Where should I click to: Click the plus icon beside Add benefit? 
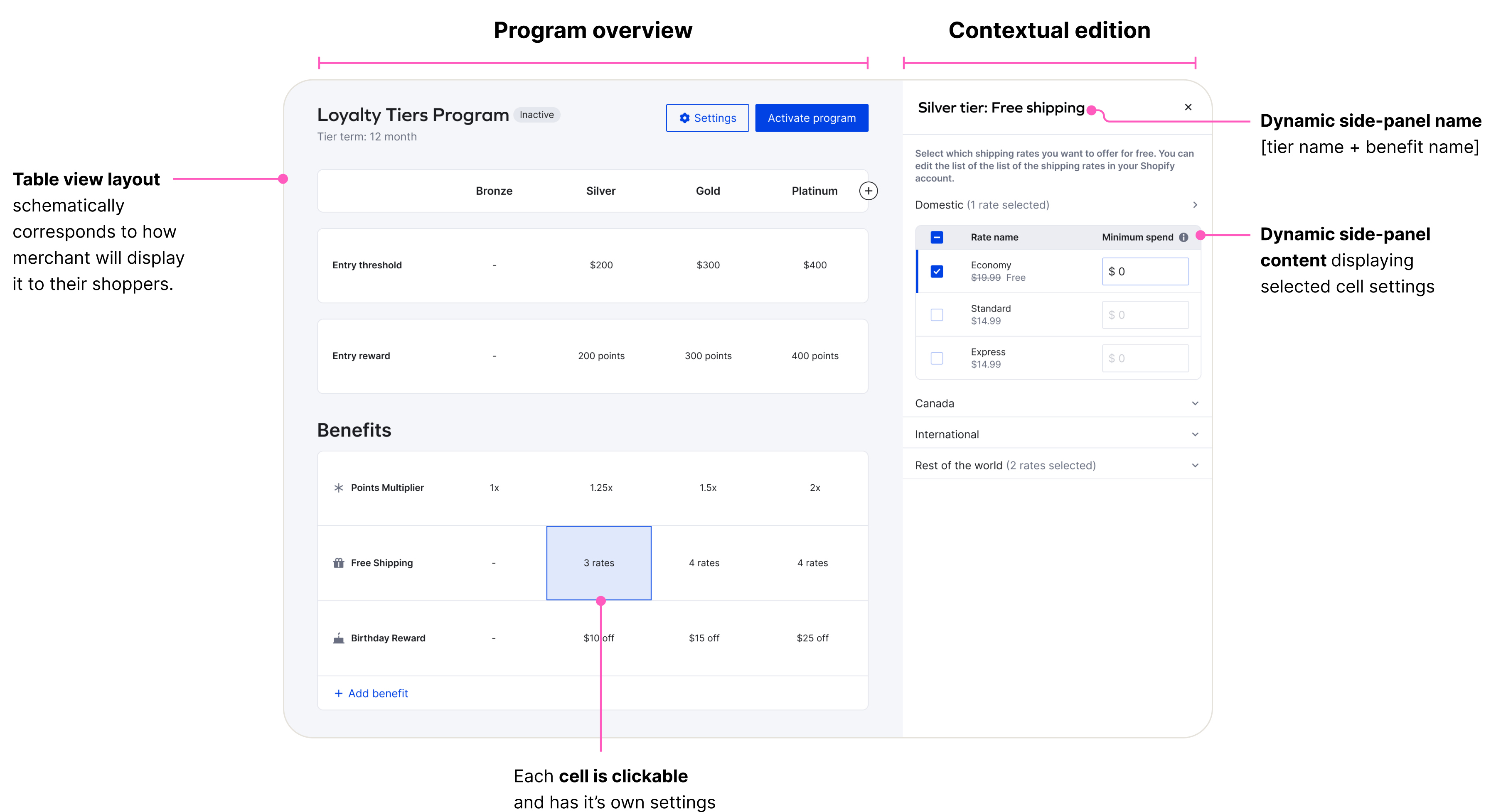point(339,694)
